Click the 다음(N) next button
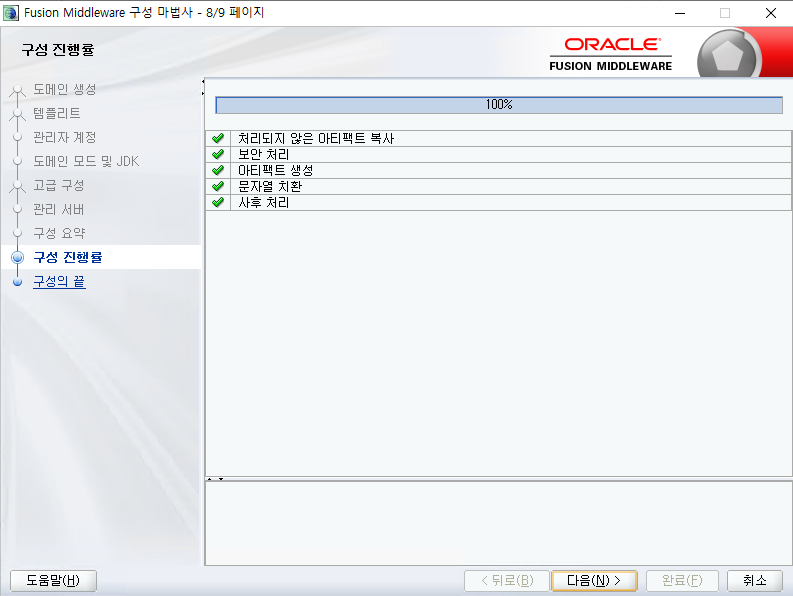The height and width of the screenshot is (596, 793). (x=594, y=580)
